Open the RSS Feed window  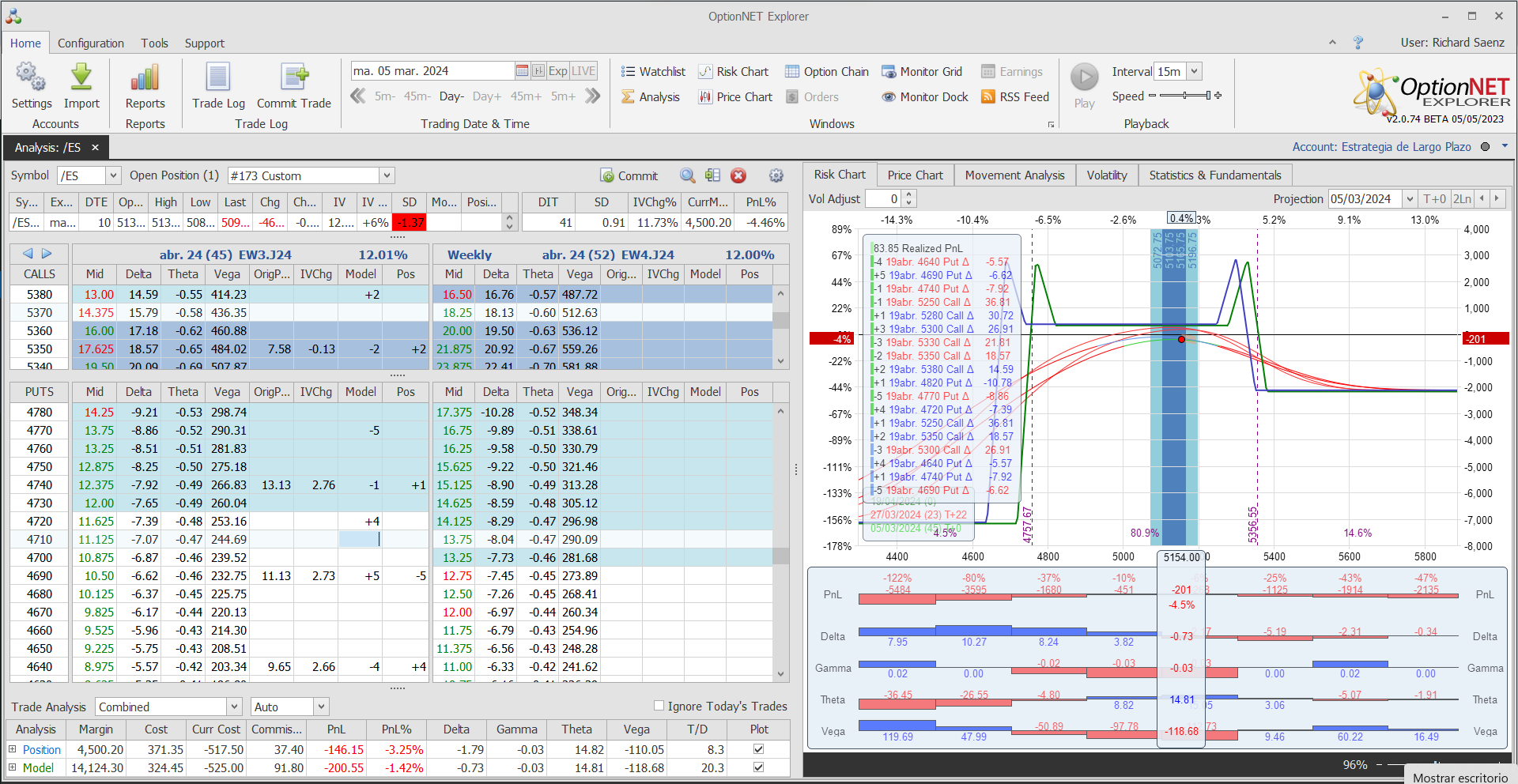pos(1015,97)
